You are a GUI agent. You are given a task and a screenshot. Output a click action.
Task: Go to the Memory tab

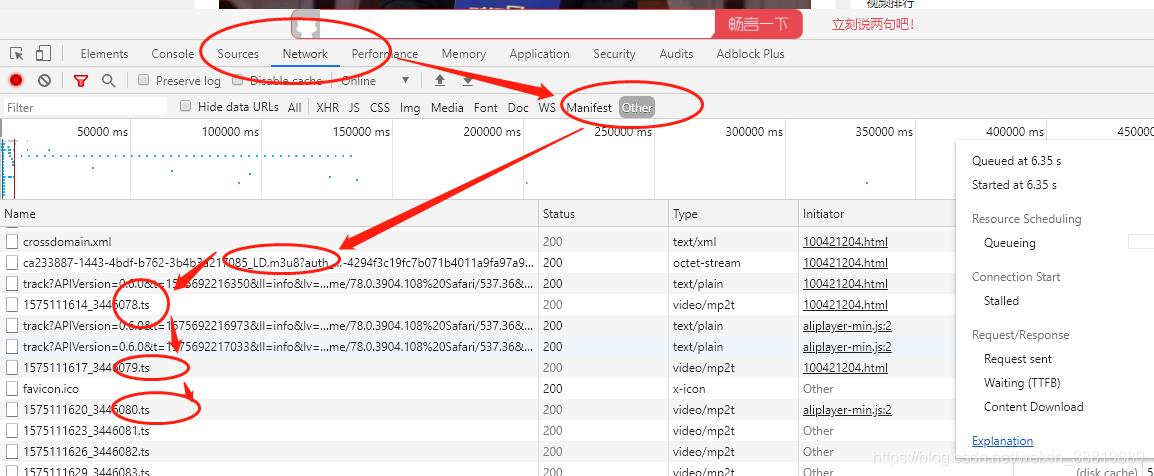coord(464,54)
